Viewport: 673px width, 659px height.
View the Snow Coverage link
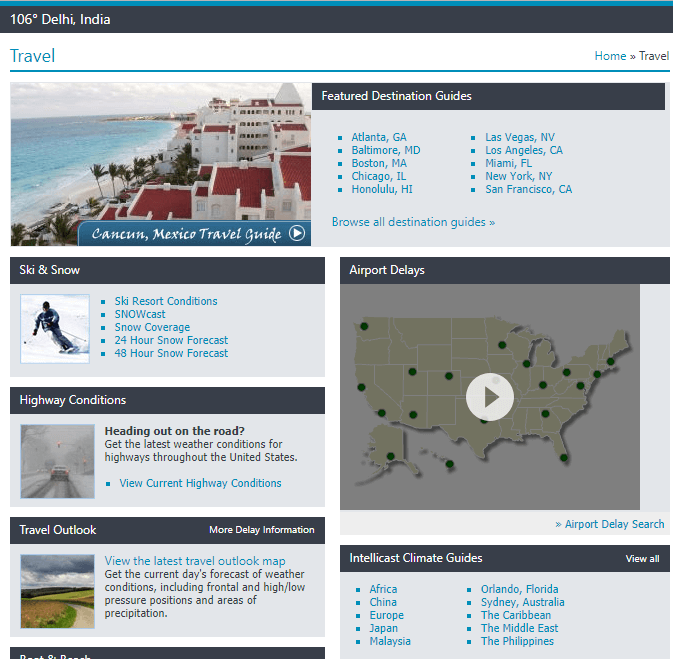pos(152,327)
